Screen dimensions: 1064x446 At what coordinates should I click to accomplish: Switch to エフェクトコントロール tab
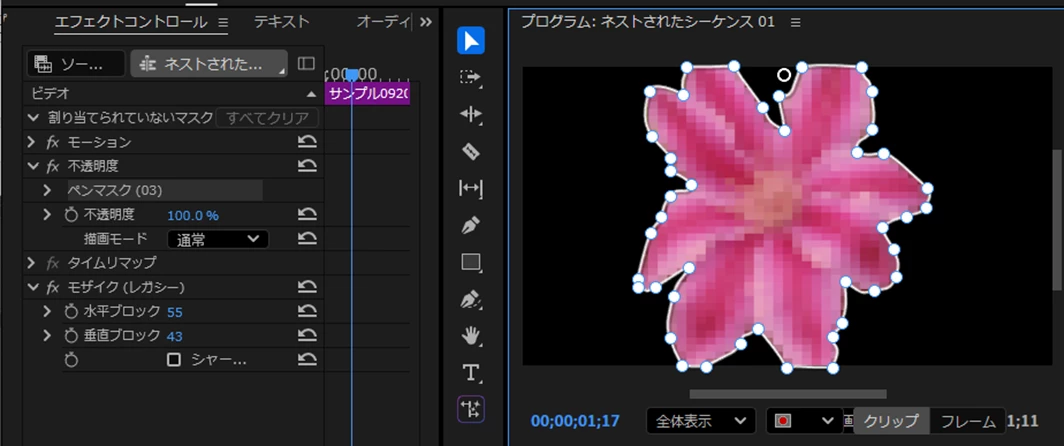click(x=130, y=22)
